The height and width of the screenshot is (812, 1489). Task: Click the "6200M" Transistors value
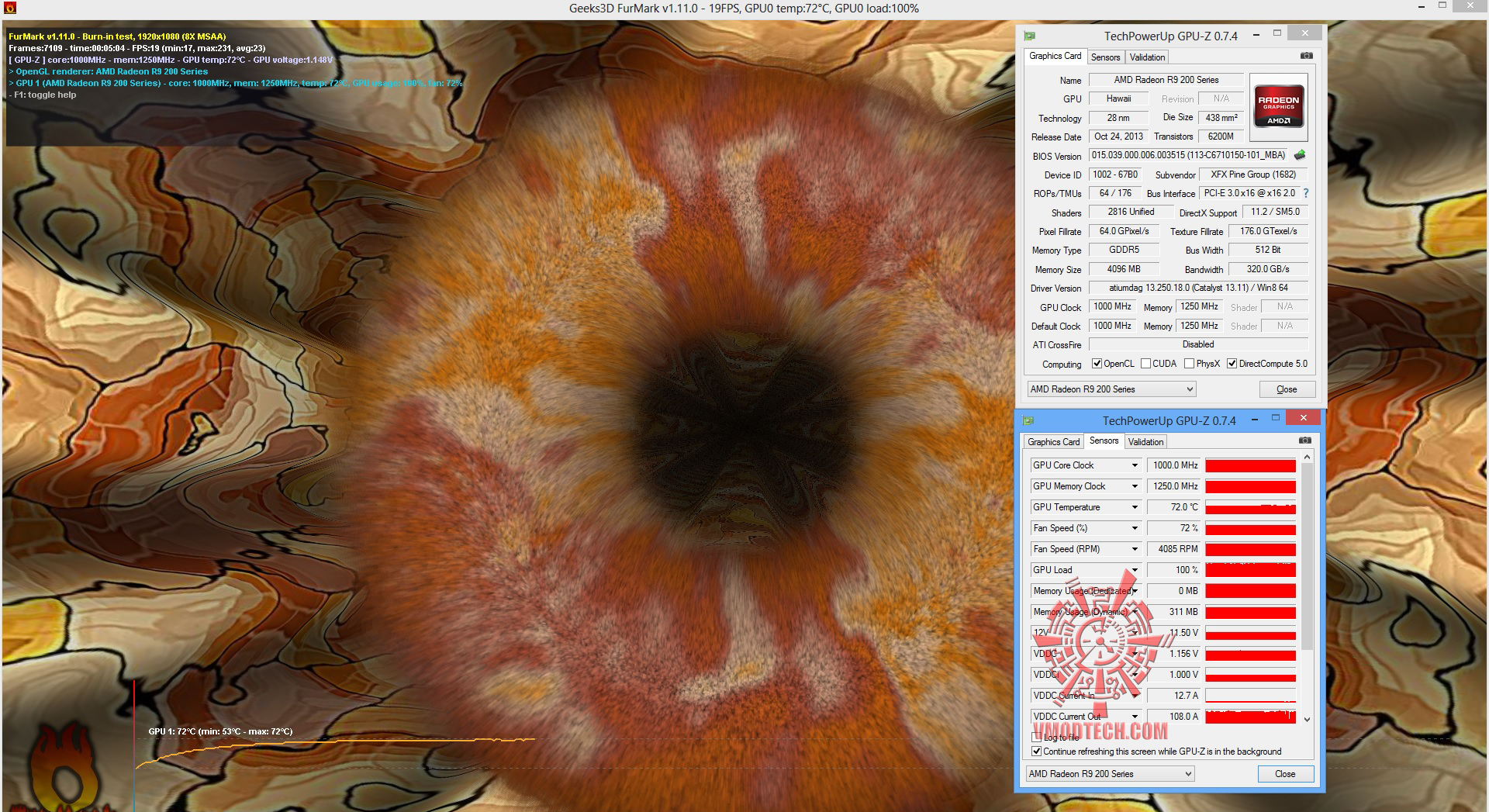[x=1221, y=136]
